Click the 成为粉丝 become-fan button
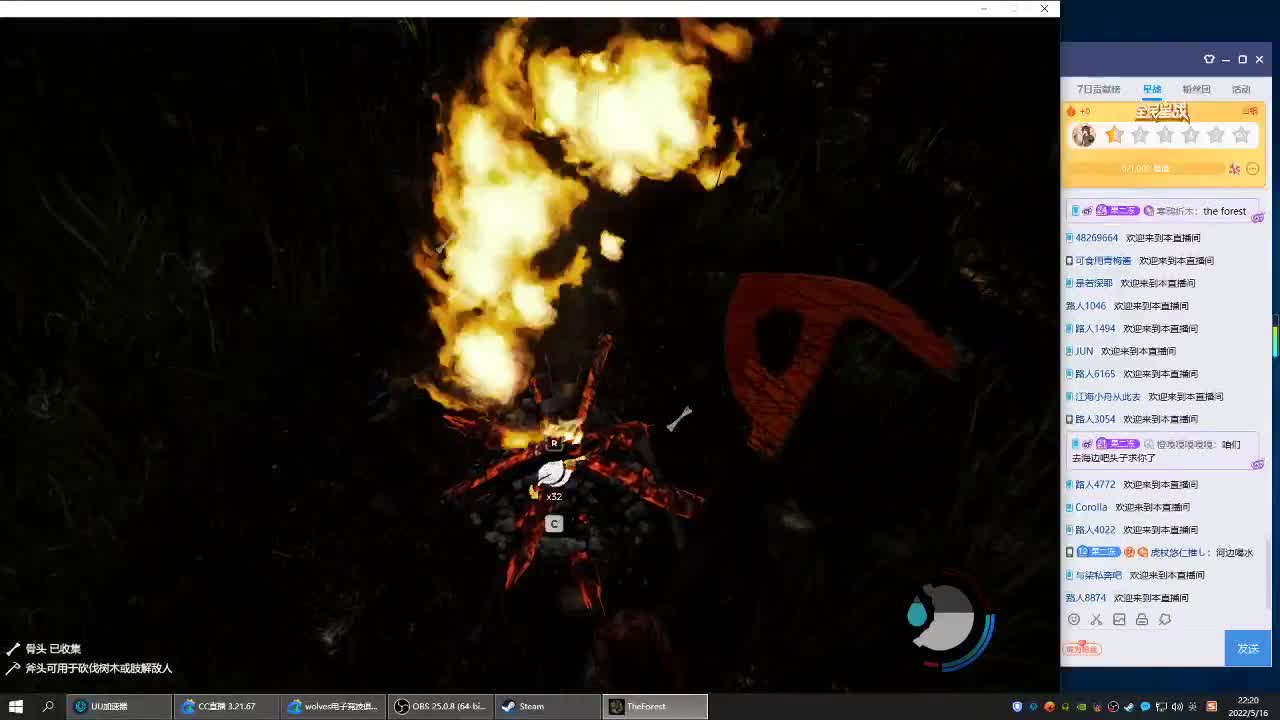Image resolution: width=1280 pixels, height=720 pixels. [x=1081, y=649]
